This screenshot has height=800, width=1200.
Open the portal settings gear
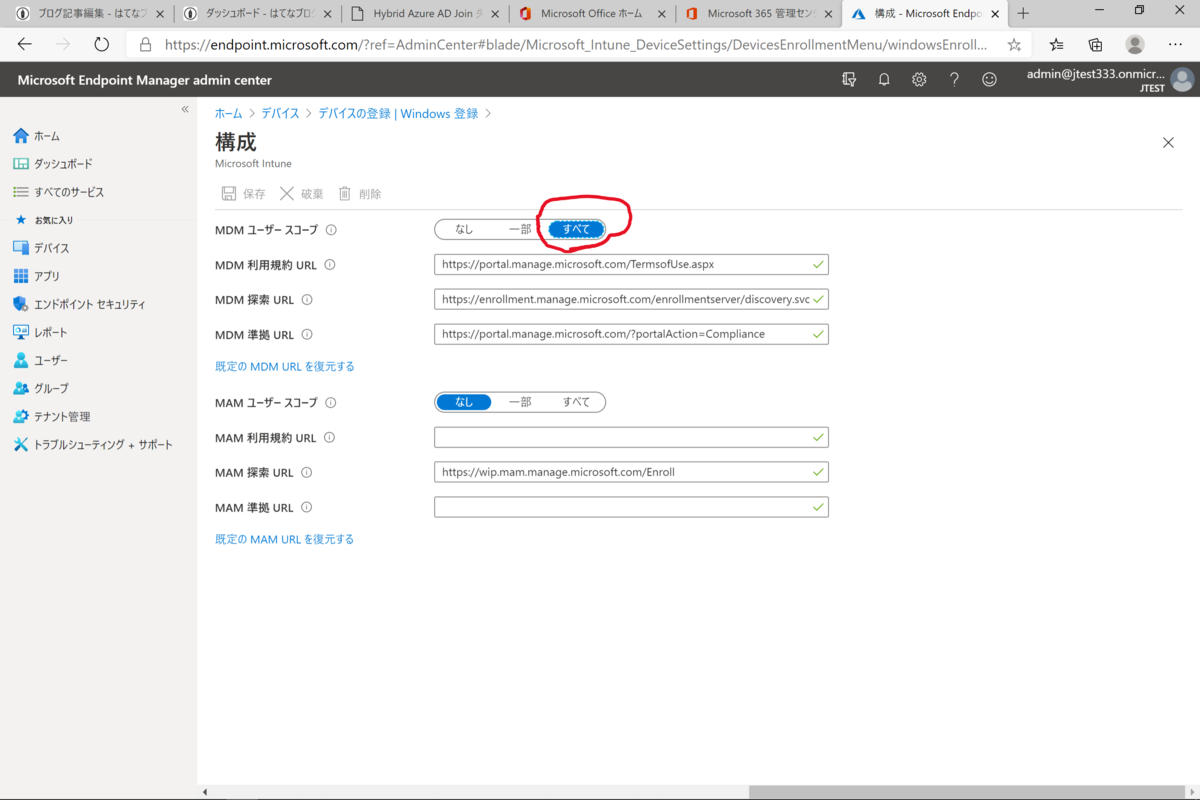point(919,80)
